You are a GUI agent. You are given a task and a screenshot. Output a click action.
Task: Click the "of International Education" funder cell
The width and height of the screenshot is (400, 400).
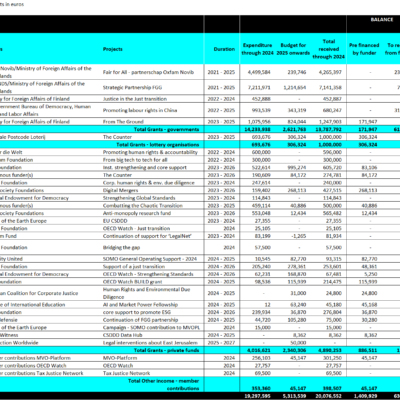(33, 305)
